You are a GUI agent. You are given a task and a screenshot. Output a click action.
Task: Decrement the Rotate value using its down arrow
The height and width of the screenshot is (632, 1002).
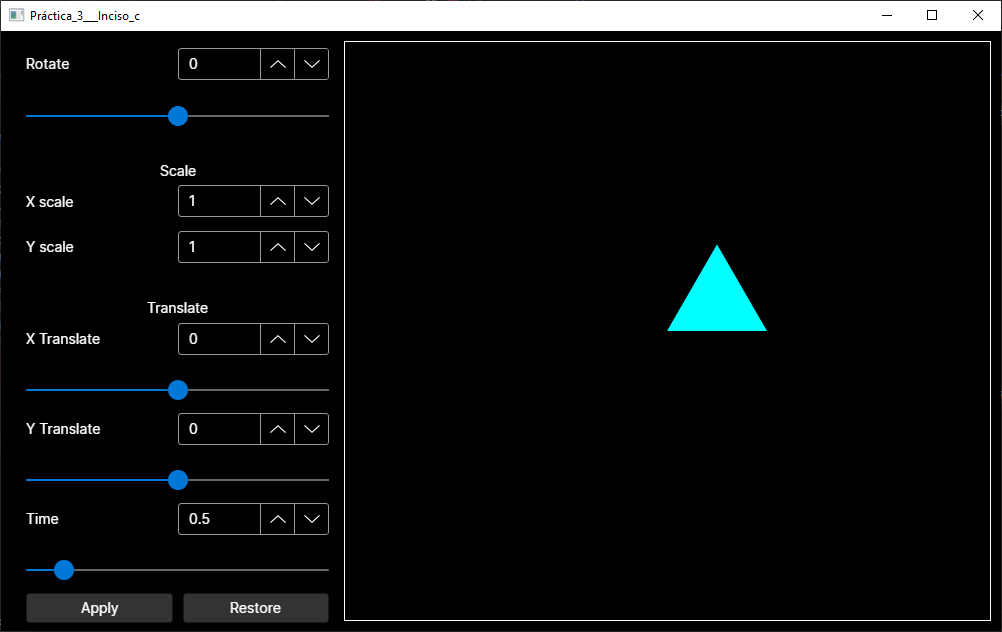pos(311,64)
